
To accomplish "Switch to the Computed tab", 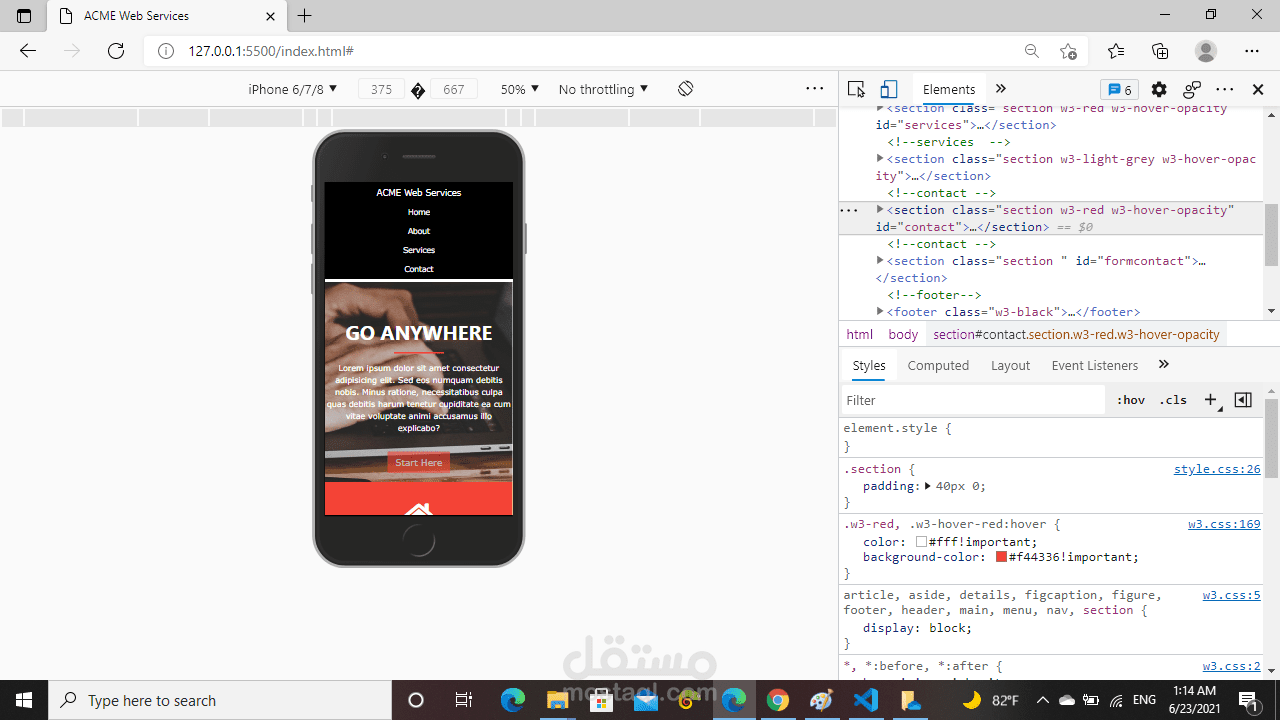I will click(938, 365).
